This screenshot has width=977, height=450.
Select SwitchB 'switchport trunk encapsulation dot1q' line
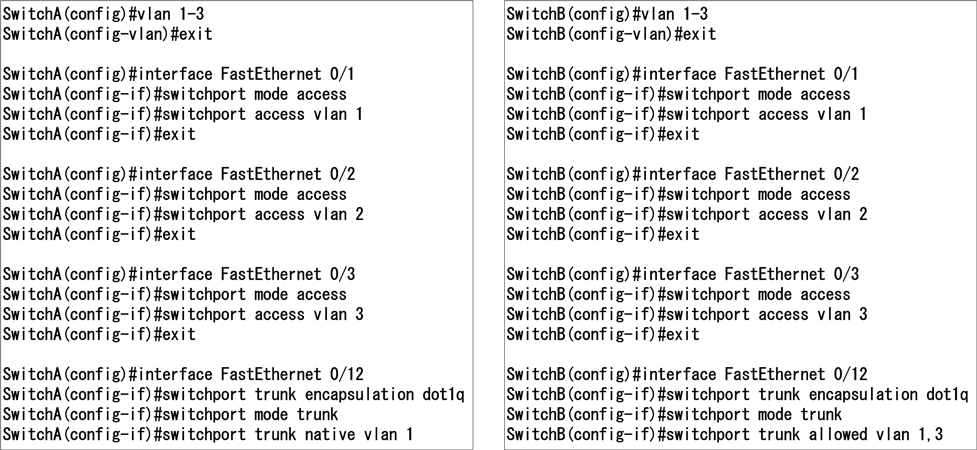click(x=736, y=394)
